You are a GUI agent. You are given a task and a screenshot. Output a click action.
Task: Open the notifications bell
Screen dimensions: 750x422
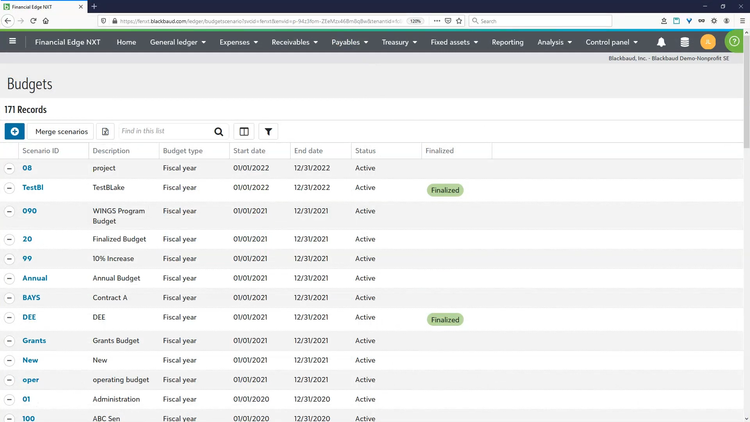[661, 42]
